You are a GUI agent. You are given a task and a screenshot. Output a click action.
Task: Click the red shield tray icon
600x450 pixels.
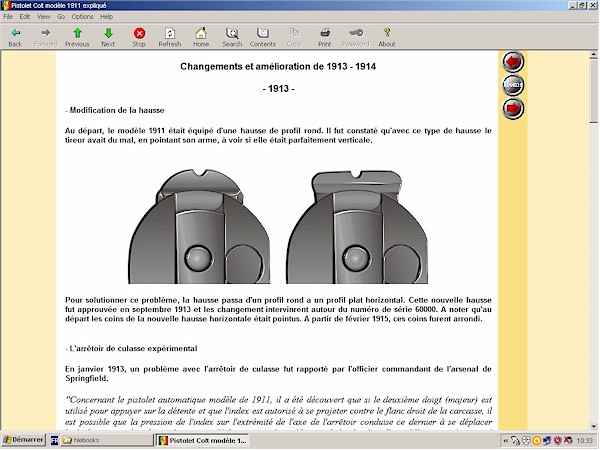557,441
